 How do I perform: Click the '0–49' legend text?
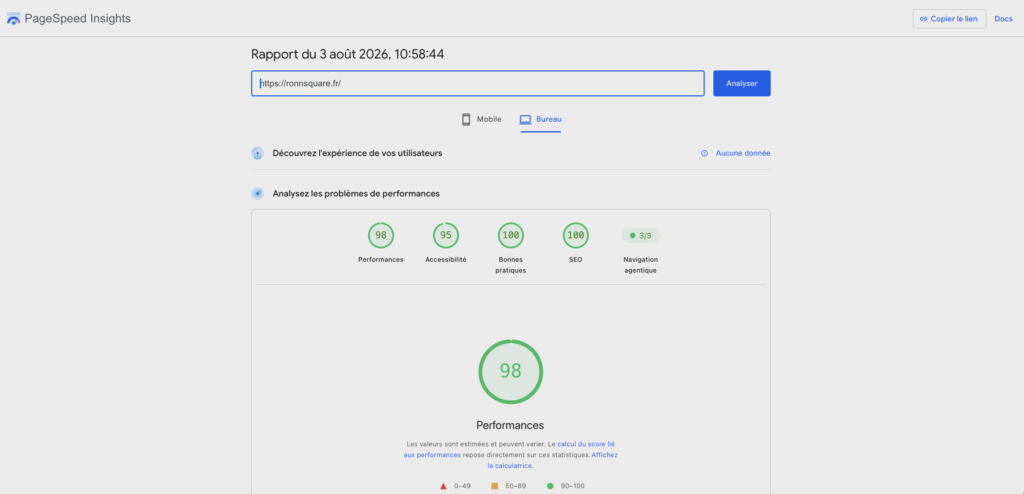(x=462, y=486)
